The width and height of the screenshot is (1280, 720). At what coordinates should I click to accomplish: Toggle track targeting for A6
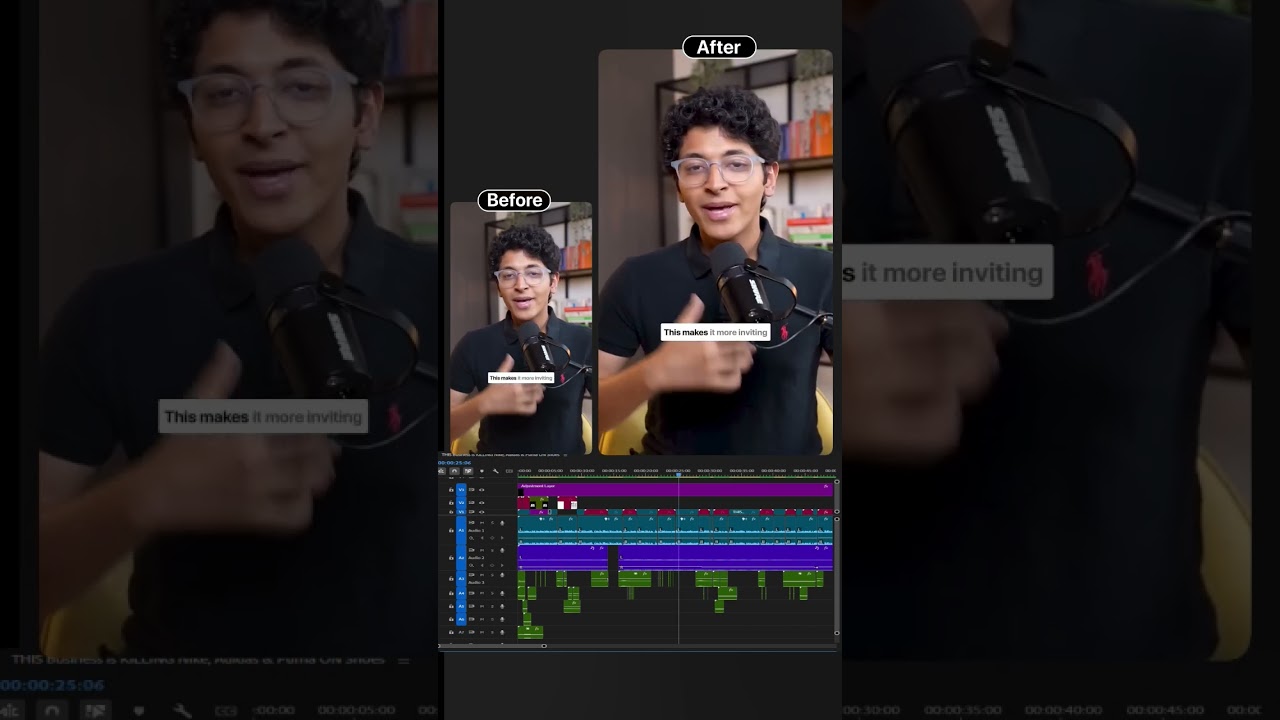[461, 619]
